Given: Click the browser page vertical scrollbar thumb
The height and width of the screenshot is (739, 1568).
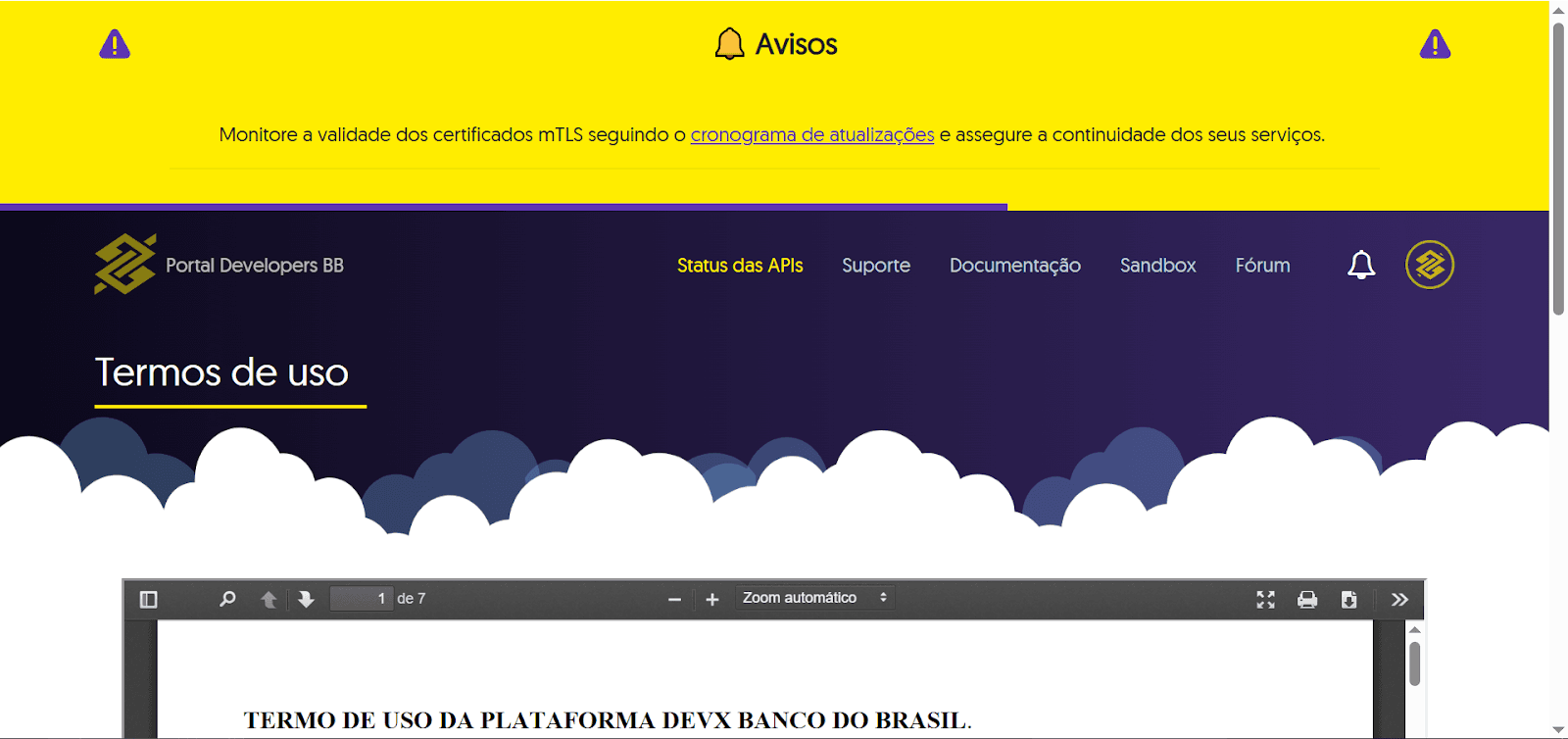Looking at the screenshot, I should [1558, 169].
